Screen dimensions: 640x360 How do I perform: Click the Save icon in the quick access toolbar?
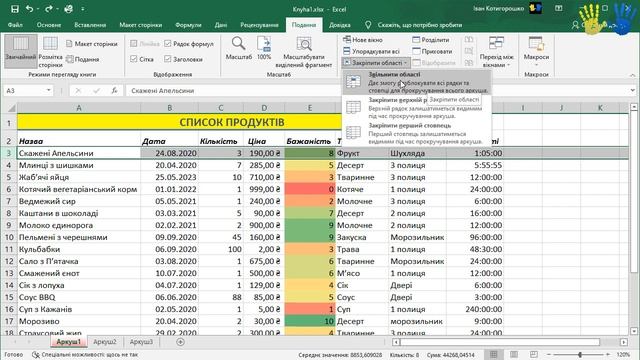tap(15, 9)
